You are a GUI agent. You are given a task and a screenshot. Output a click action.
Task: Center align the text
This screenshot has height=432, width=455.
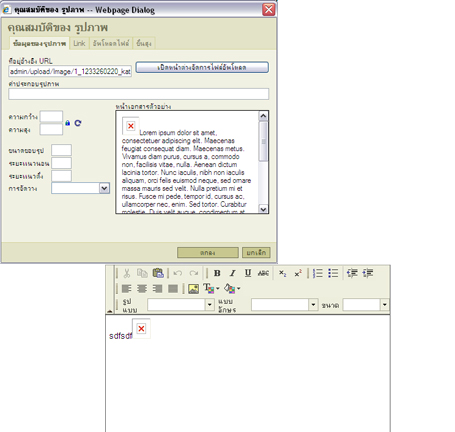[142, 289]
